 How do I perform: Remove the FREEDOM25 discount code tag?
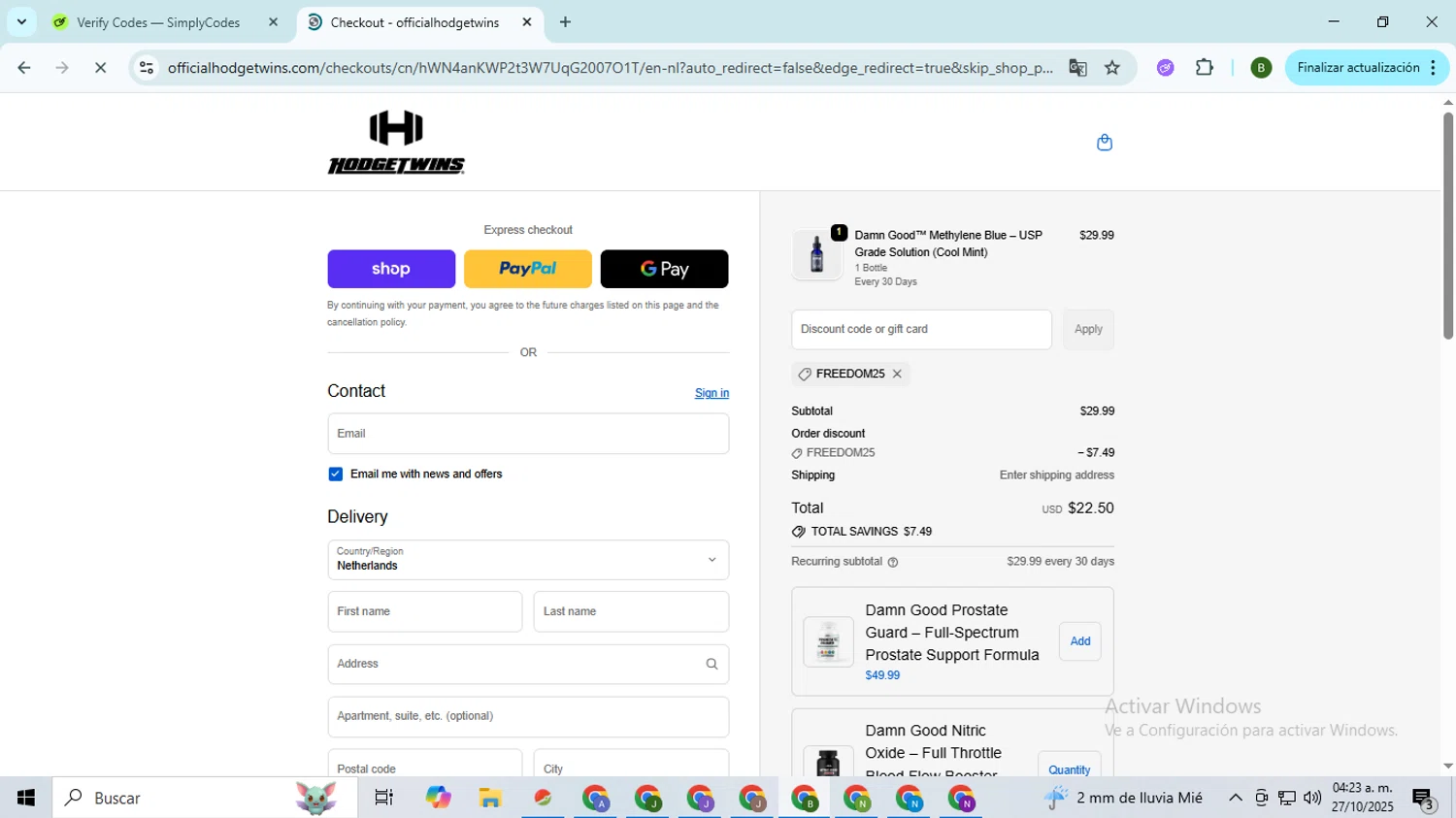pyautogui.click(x=897, y=374)
